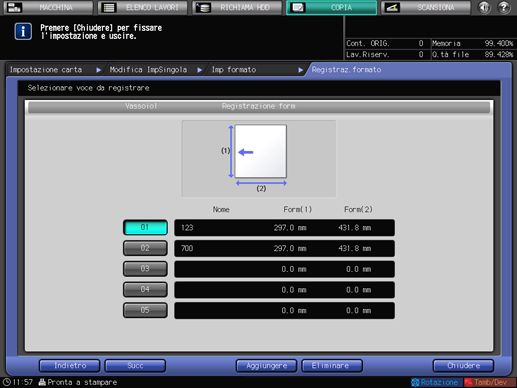Select registration slot 02

145,248
